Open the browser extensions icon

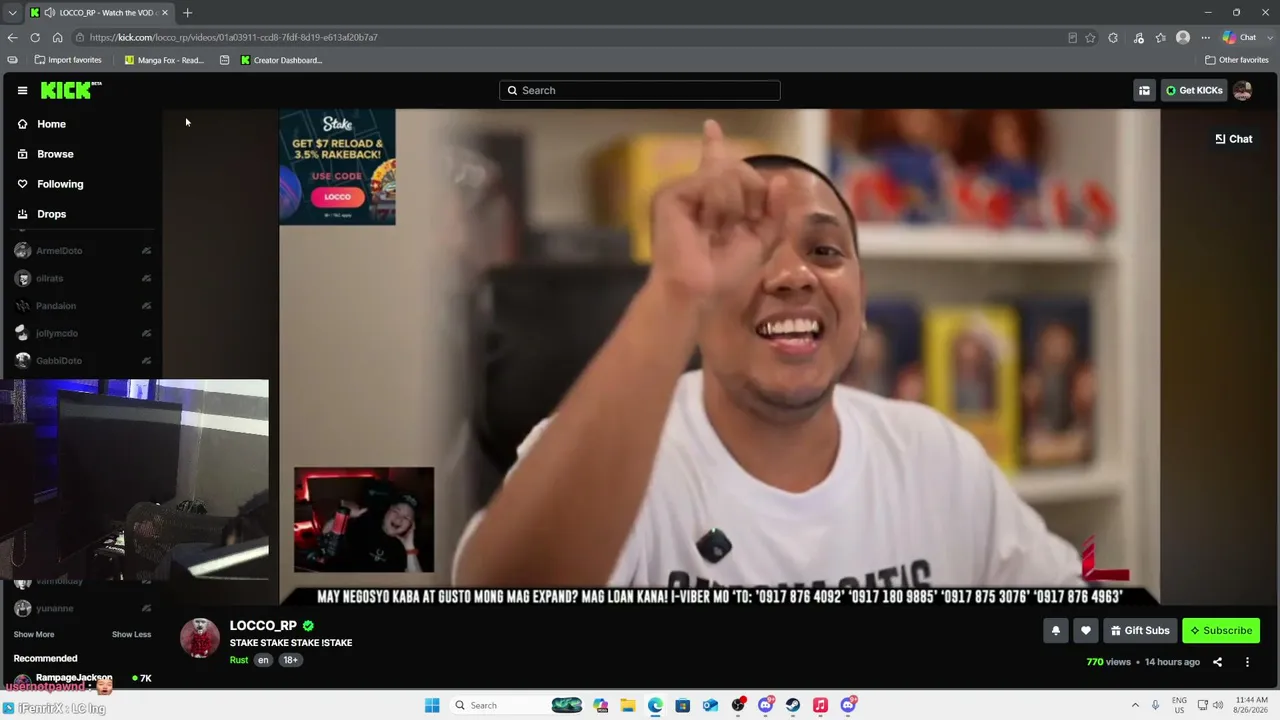pyautogui.click(x=1113, y=38)
